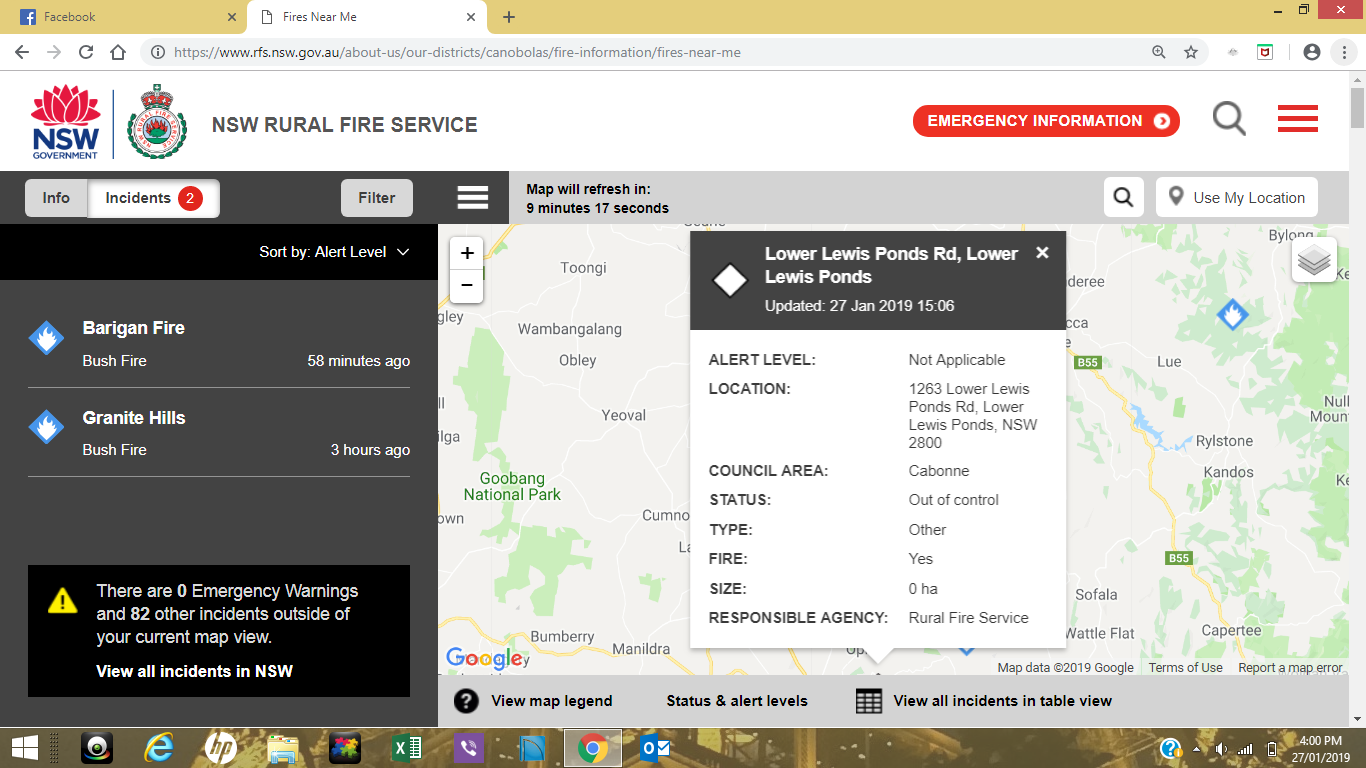
Task: Click the table view grid icon
Action: coord(869,701)
